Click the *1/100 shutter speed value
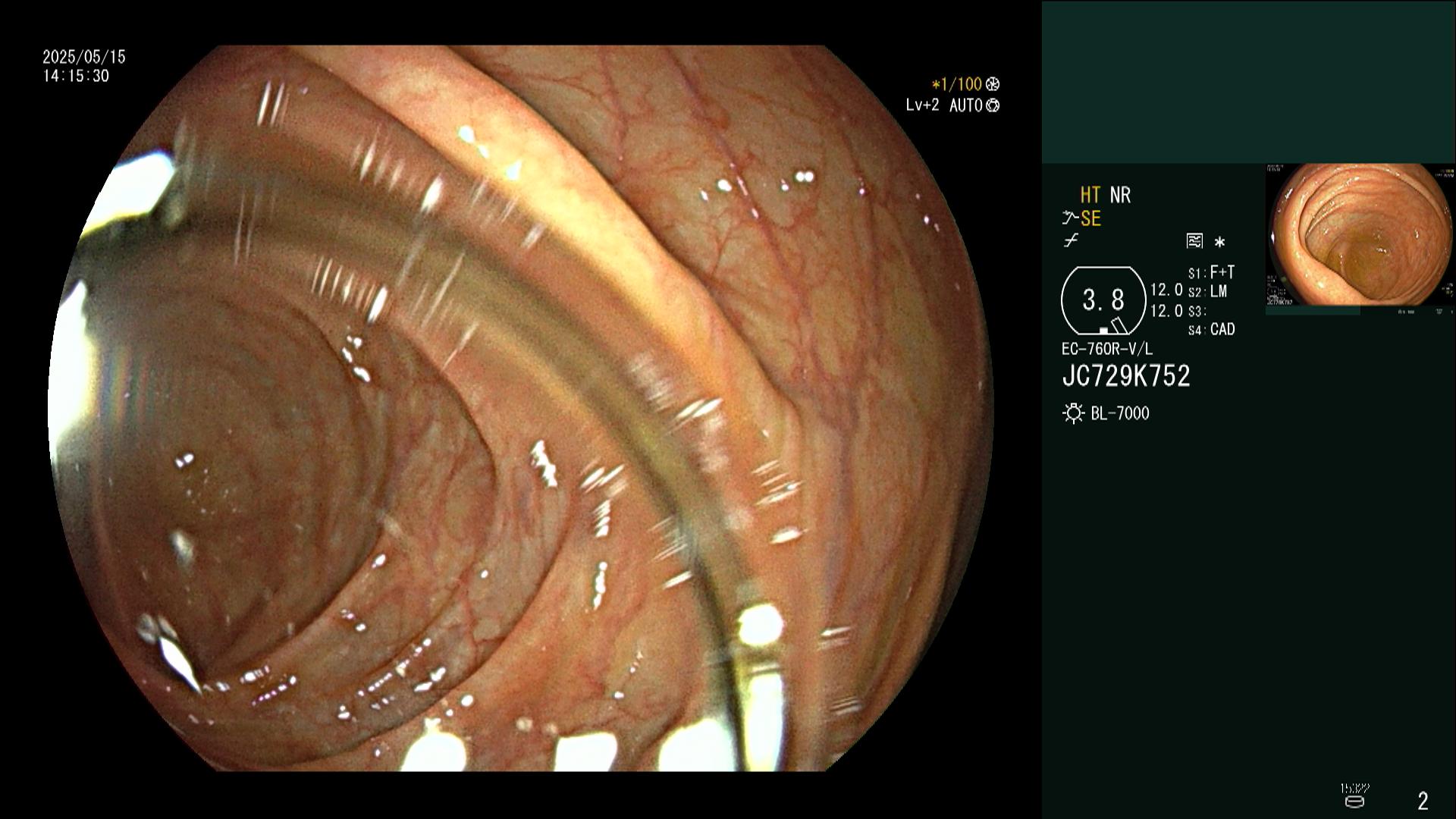Viewport: 1456px width, 819px height. [x=957, y=84]
